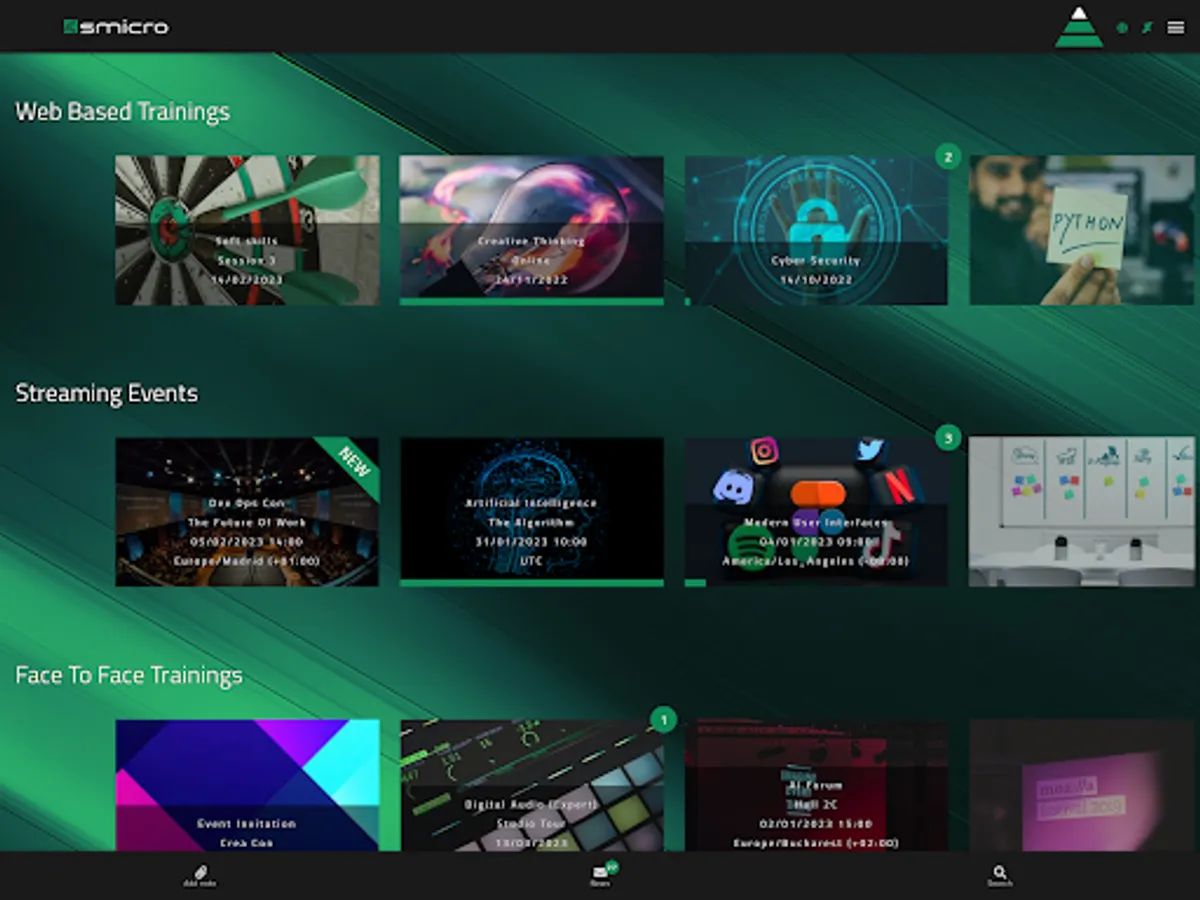This screenshot has height=900, width=1200.
Task: Click the NEW ribbon on One Ops Con
Action: pyautogui.click(x=352, y=465)
